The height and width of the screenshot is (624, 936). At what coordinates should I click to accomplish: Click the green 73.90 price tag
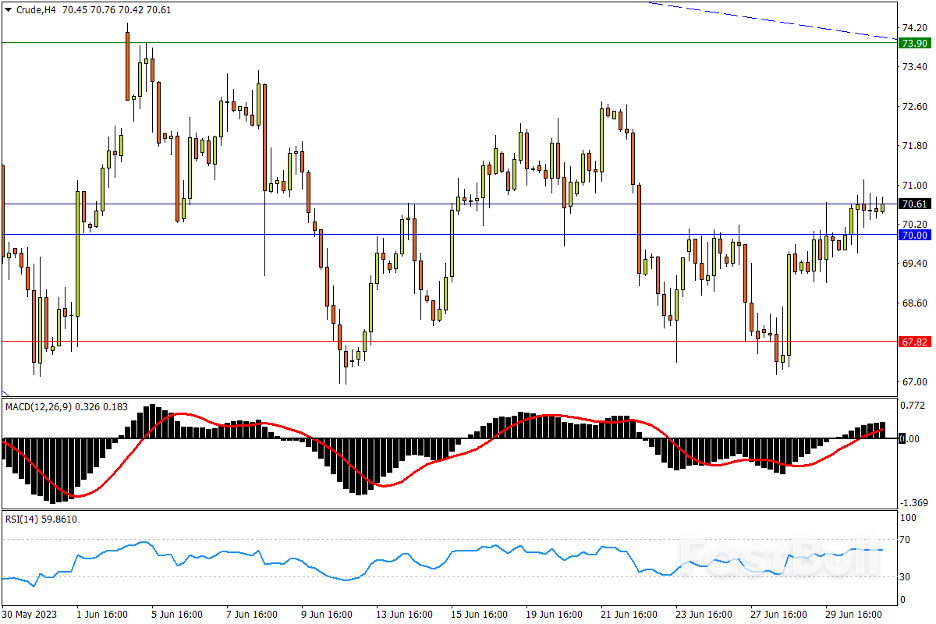tap(915, 43)
